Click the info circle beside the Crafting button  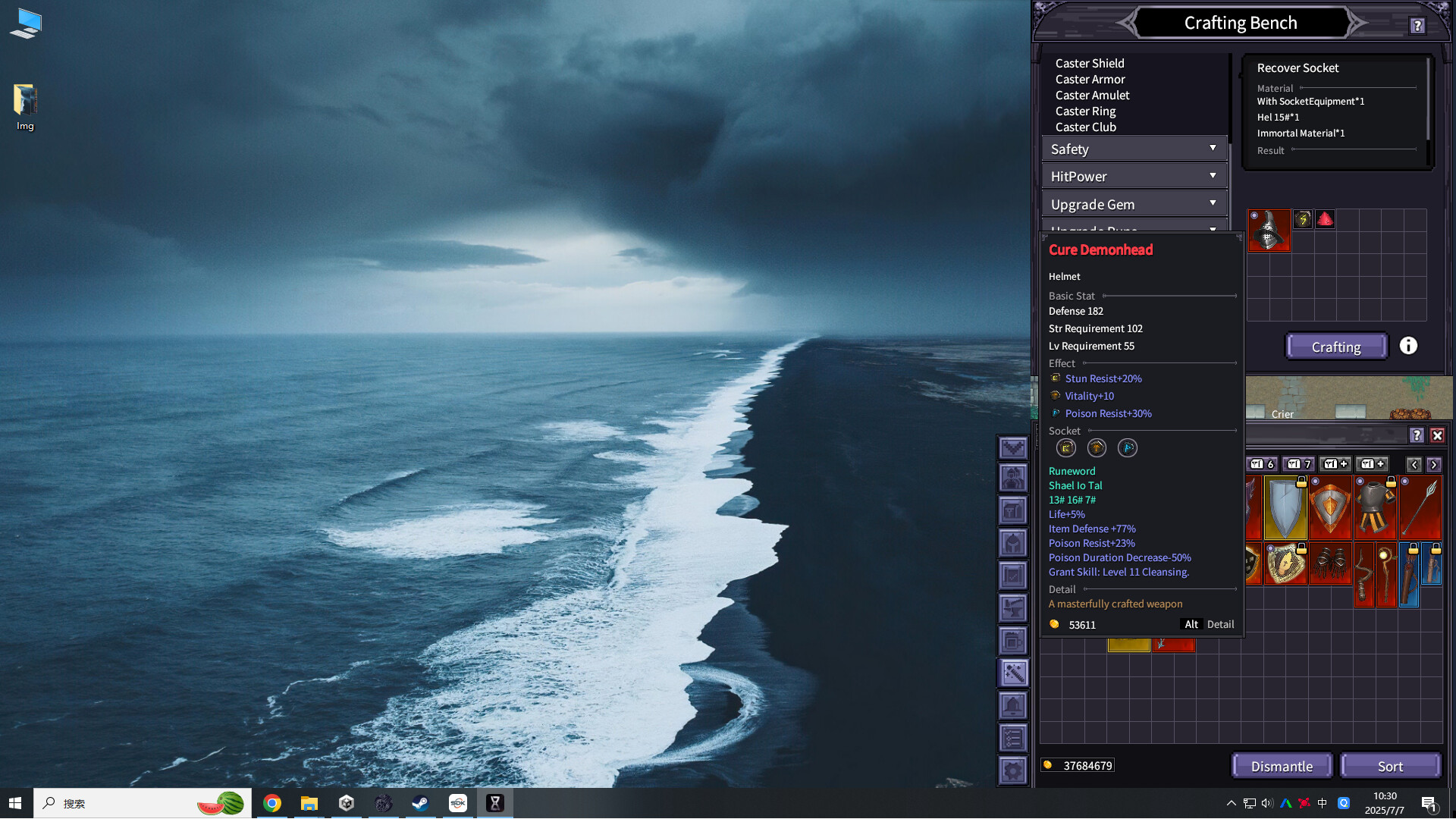[1408, 346]
